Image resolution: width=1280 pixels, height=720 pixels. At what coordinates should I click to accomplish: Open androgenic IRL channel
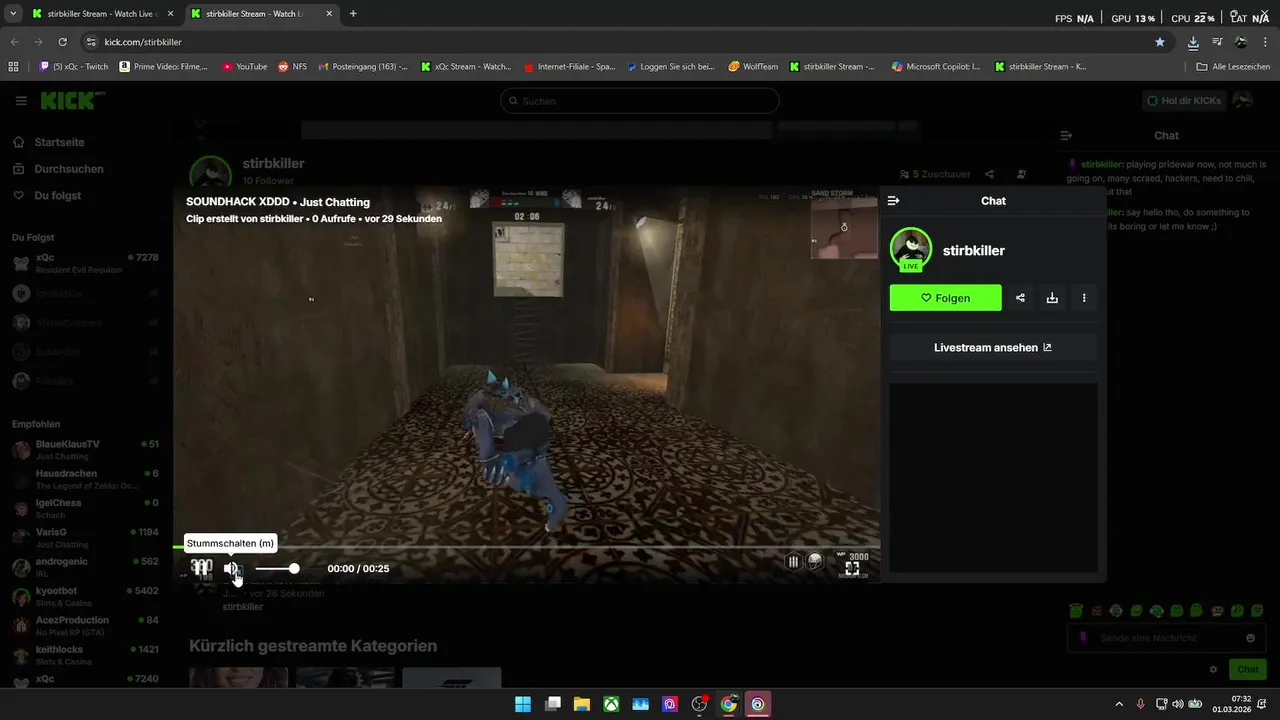tap(85, 567)
